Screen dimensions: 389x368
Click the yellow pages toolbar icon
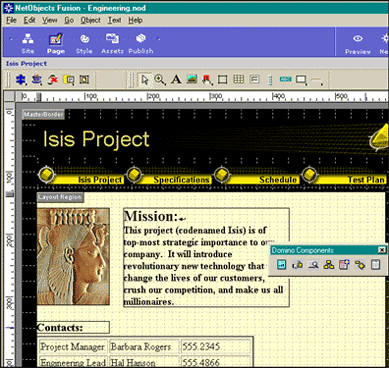(x=69, y=80)
